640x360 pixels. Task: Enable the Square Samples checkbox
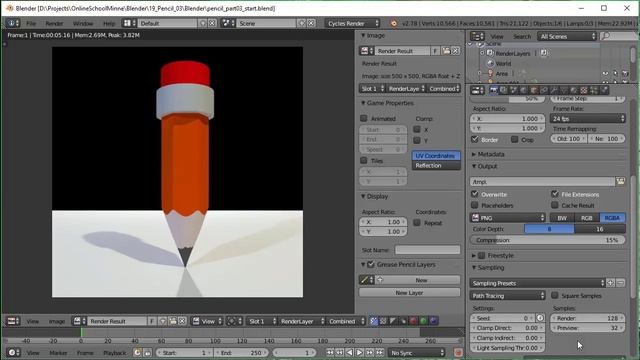[x=555, y=295]
